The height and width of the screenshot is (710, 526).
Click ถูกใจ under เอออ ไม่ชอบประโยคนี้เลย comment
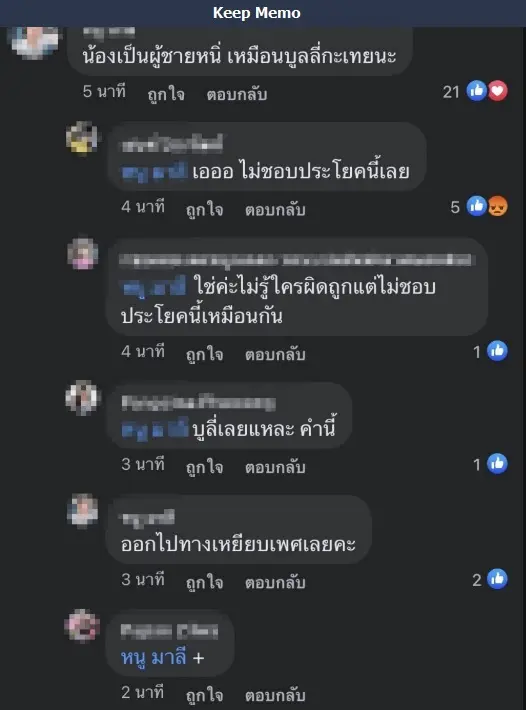tap(205, 210)
